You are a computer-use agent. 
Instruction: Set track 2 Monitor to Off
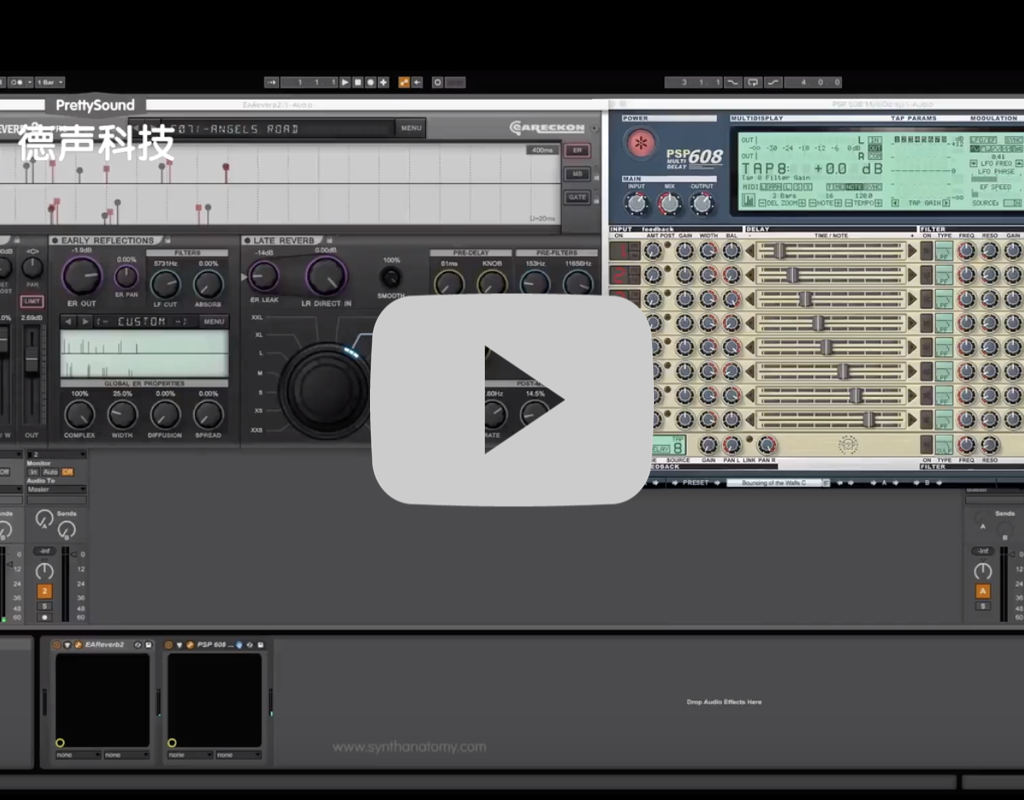tap(67, 472)
